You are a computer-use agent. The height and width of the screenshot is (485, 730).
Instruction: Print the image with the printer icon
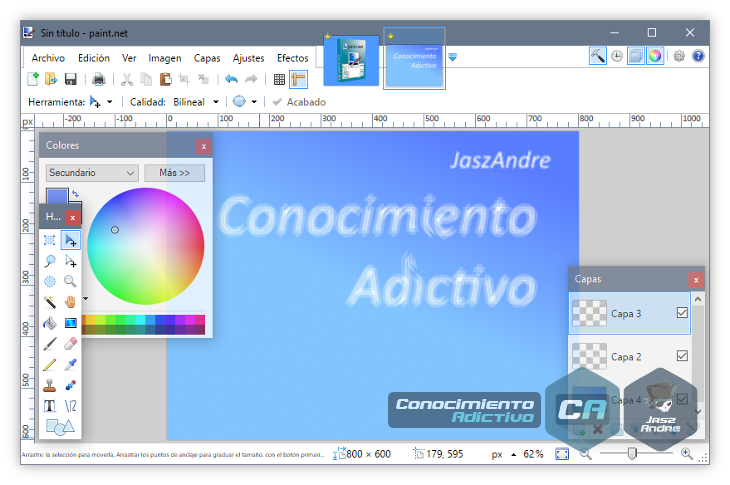tap(98, 79)
